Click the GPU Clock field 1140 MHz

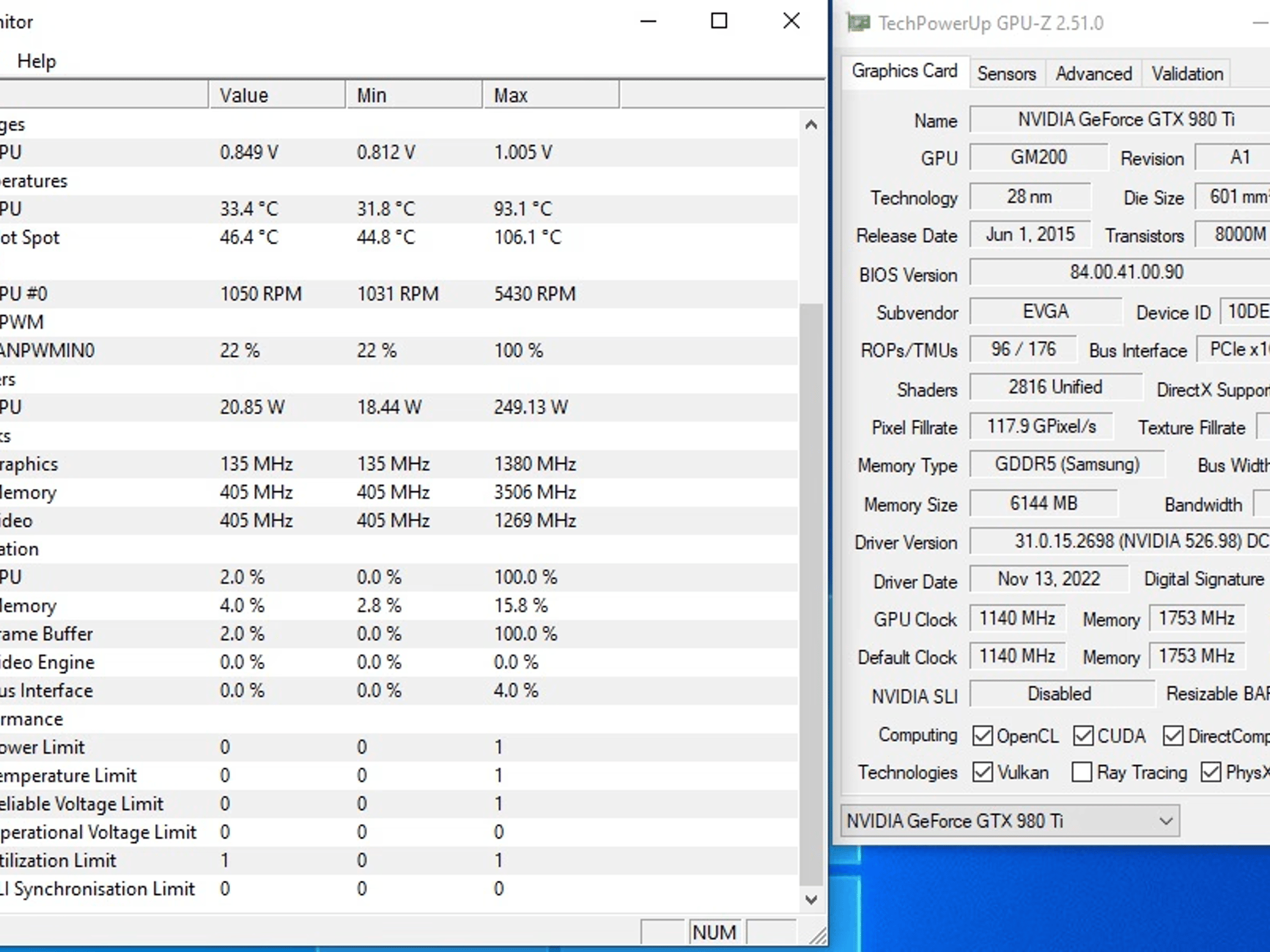tap(1018, 618)
